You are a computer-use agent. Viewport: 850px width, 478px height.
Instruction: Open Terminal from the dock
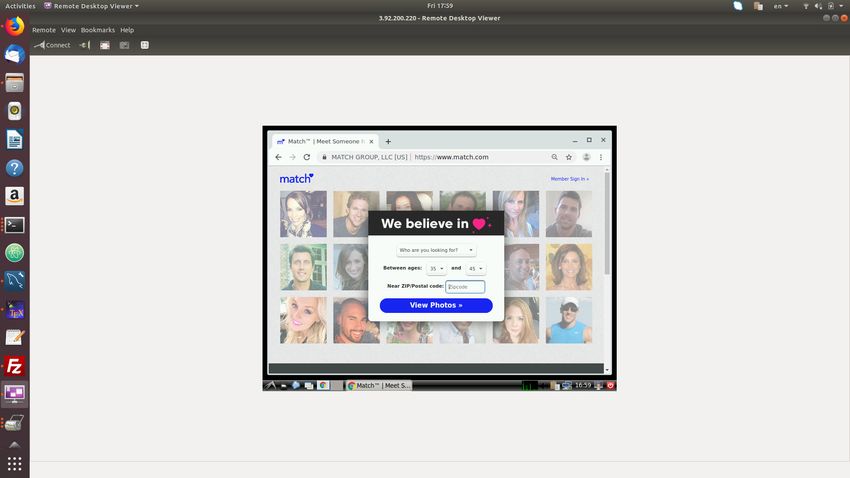click(x=15, y=224)
